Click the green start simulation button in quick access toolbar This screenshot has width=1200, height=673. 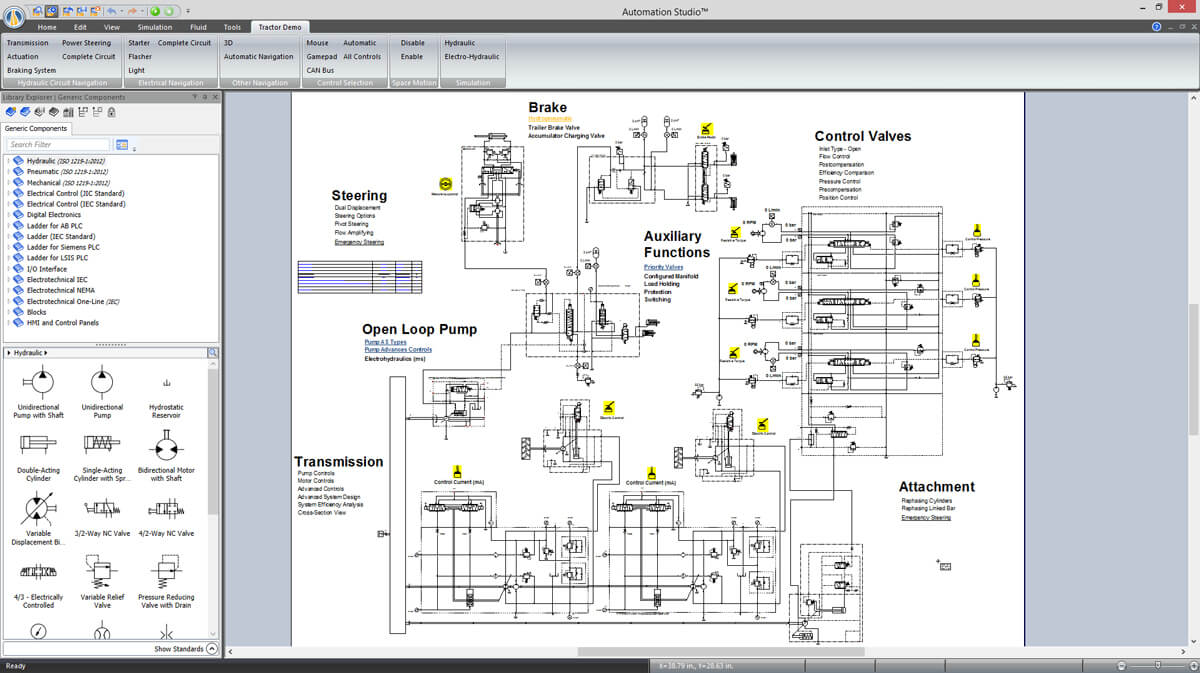pyautogui.click(x=156, y=10)
